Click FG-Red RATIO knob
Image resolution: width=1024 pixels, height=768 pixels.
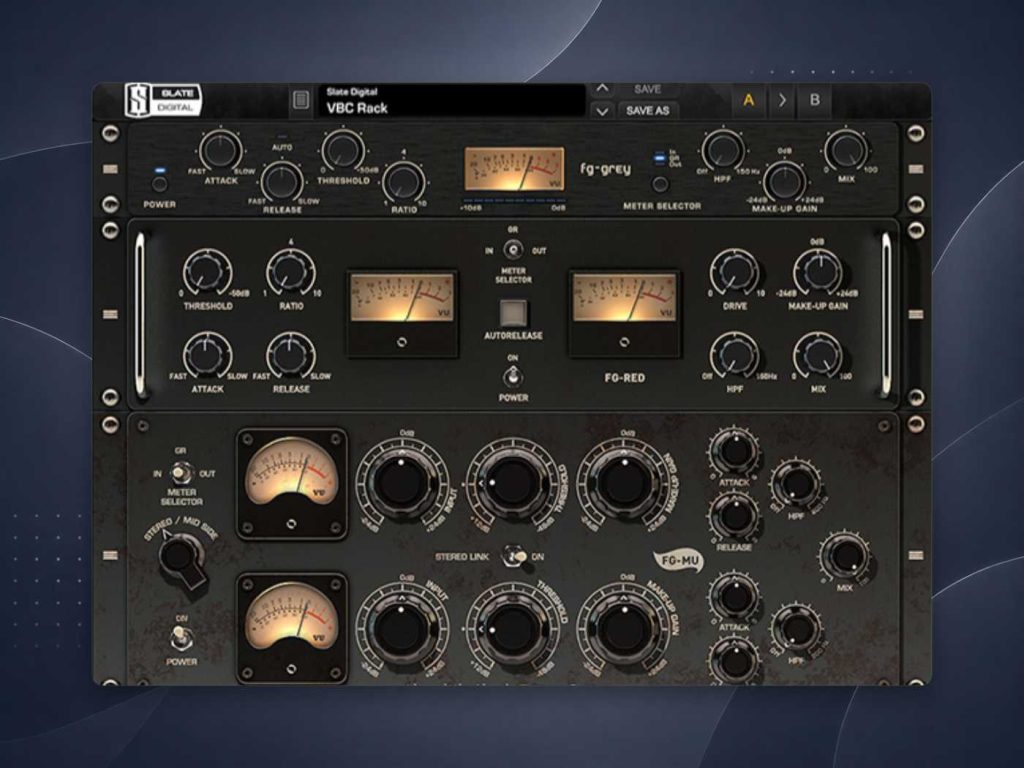click(x=291, y=272)
